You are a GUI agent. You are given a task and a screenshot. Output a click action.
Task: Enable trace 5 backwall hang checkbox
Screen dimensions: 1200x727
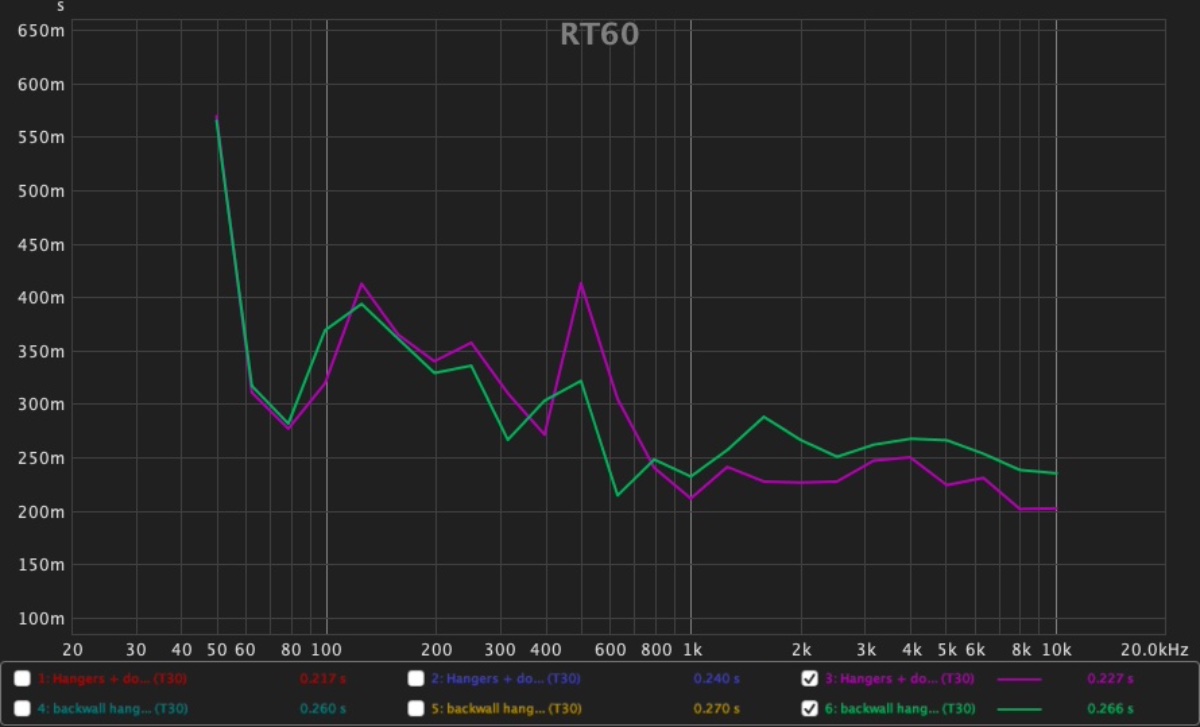point(416,709)
